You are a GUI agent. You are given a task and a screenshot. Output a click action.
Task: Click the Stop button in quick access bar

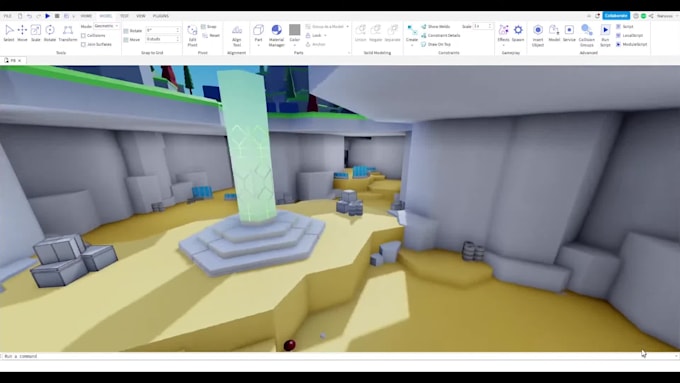[57, 16]
